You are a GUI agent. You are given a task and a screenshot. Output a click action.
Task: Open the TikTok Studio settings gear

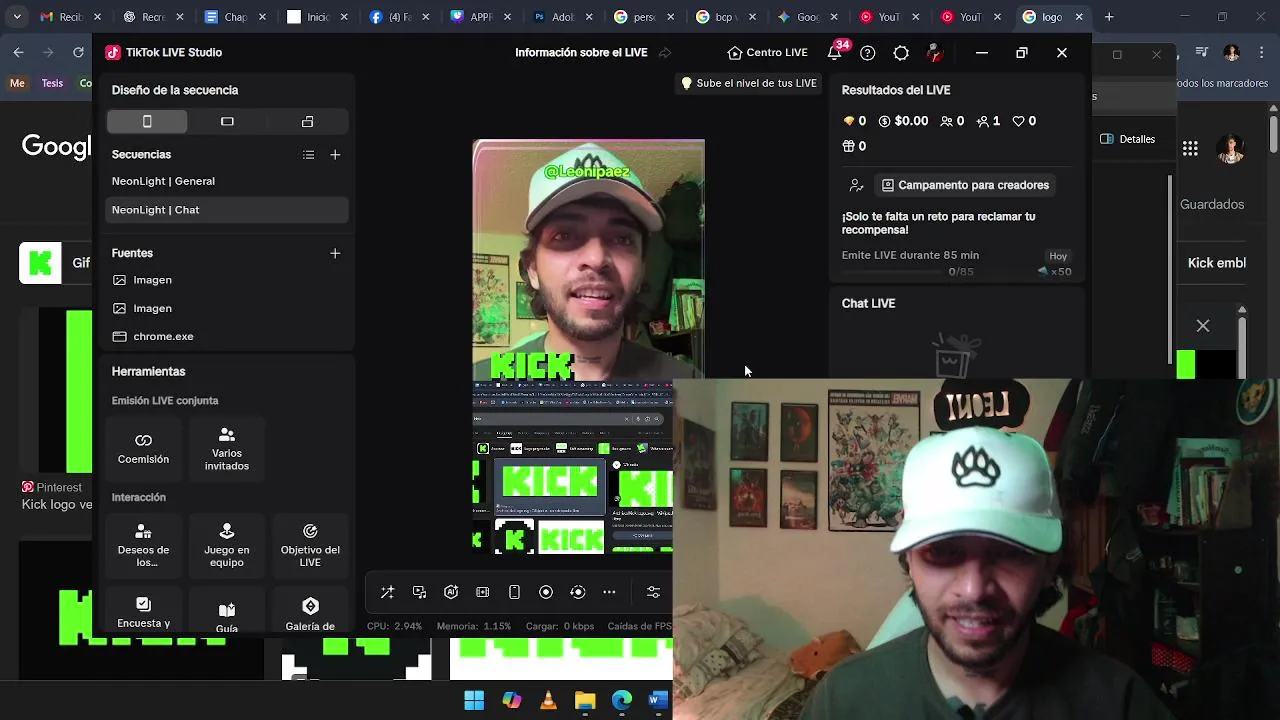(x=901, y=53)
